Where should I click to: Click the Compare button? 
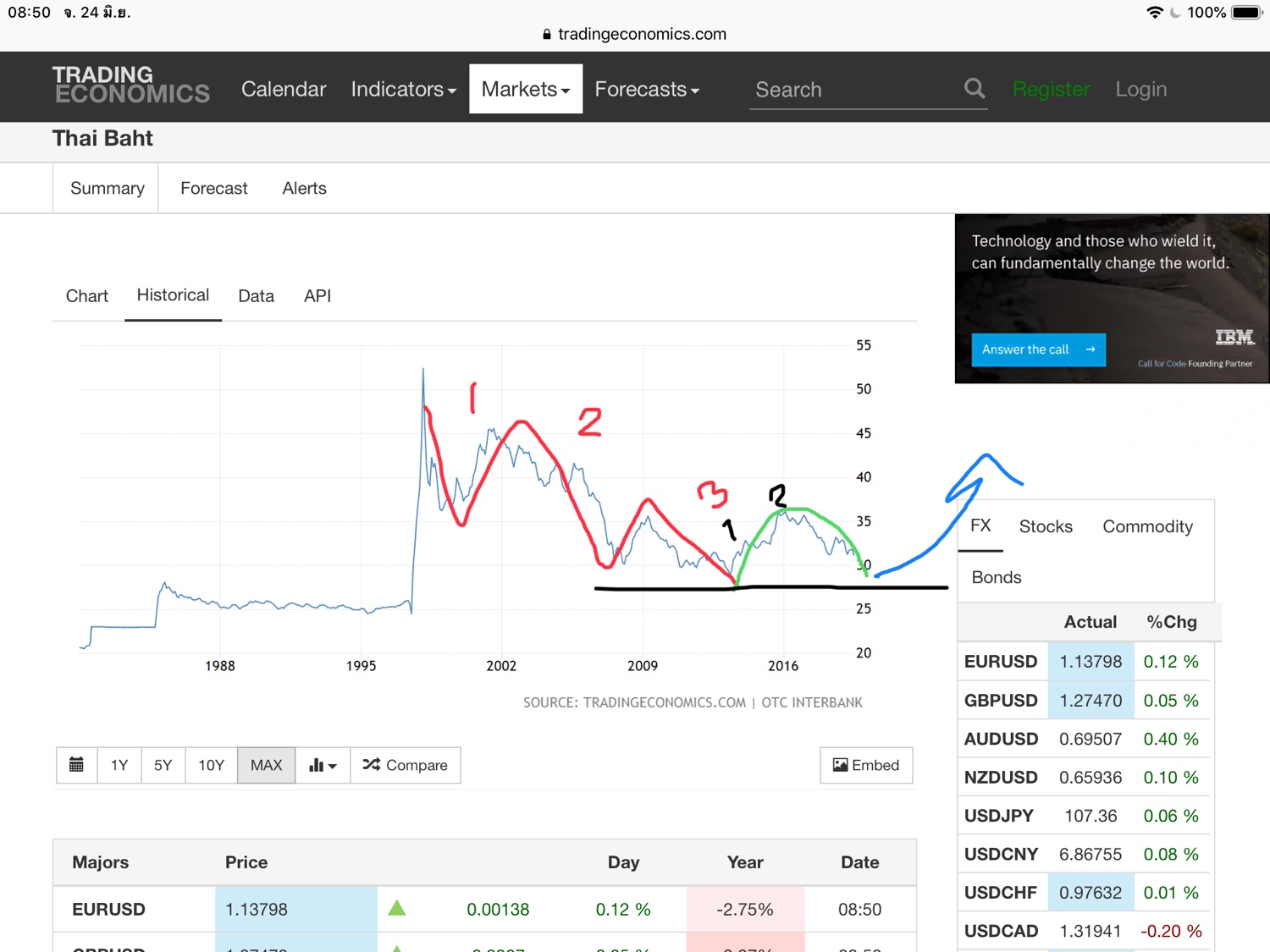click(406, 765)
